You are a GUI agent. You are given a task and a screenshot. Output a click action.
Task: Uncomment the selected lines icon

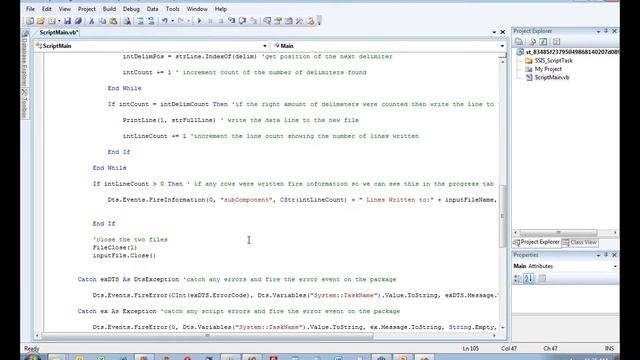click(x=151, y=21)
